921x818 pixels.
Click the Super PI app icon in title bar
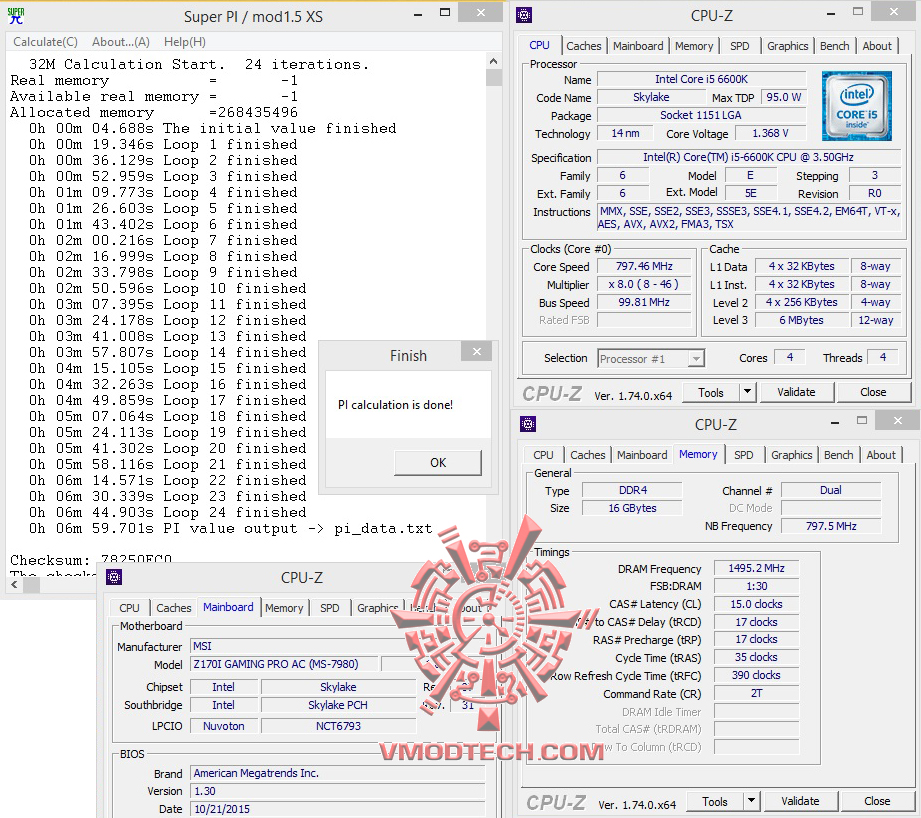pyautogui.click(x=16, y=16)
